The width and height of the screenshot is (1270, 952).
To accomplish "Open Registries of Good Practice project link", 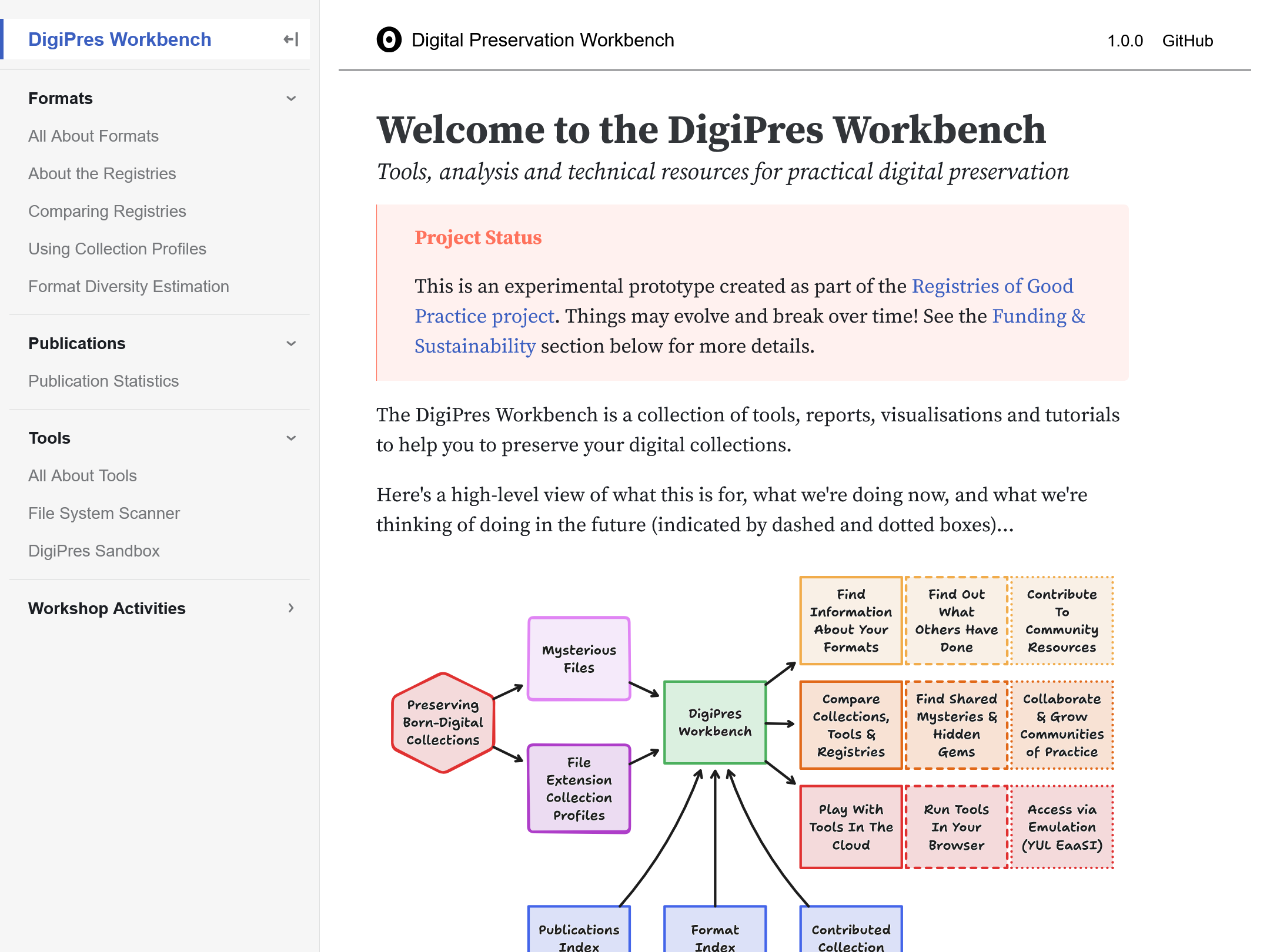I will tap(992, 286).
